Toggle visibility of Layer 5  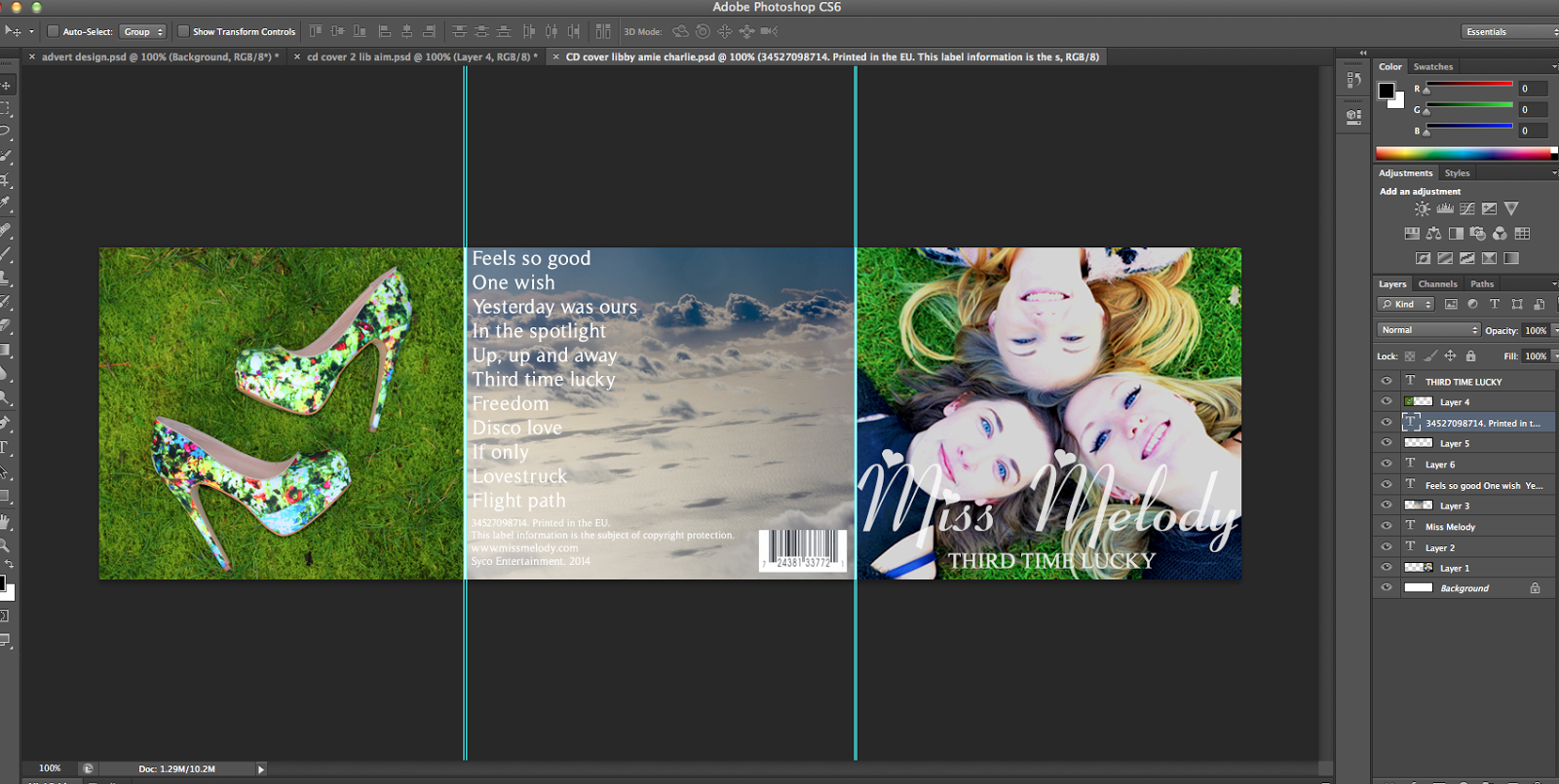coord(1387,443)
